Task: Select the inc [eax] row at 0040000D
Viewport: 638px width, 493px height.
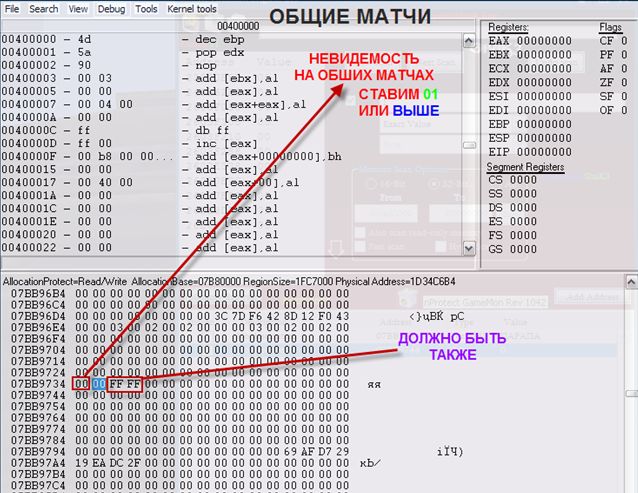Action: 232,144
